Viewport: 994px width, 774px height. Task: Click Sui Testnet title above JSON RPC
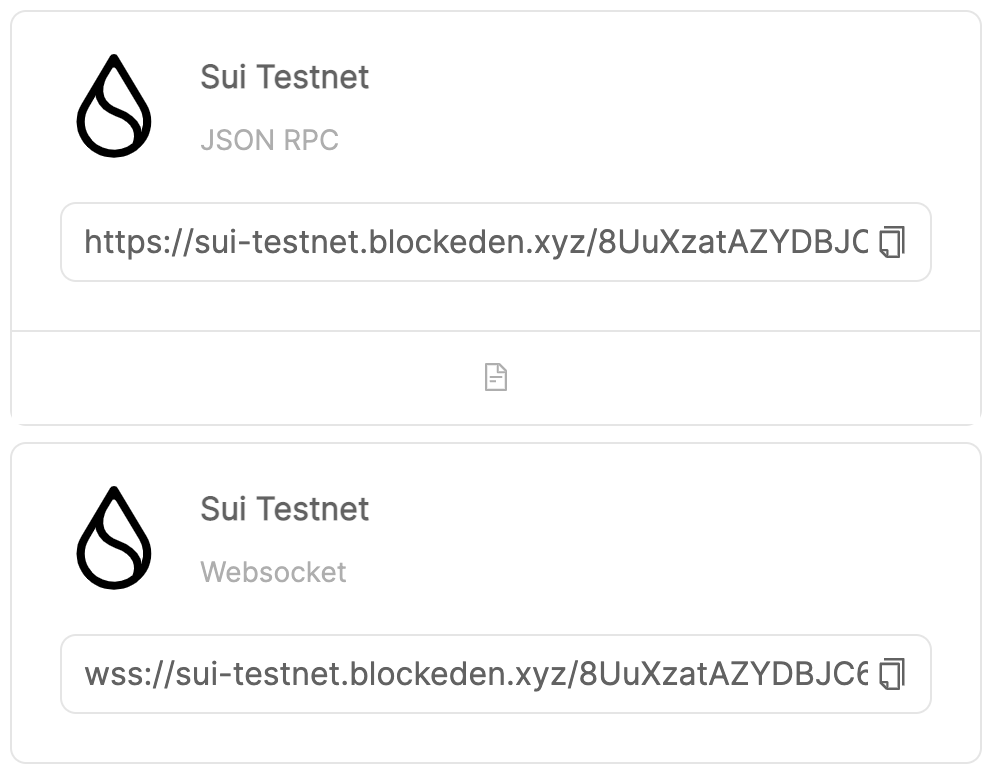[x=284, y=77]
